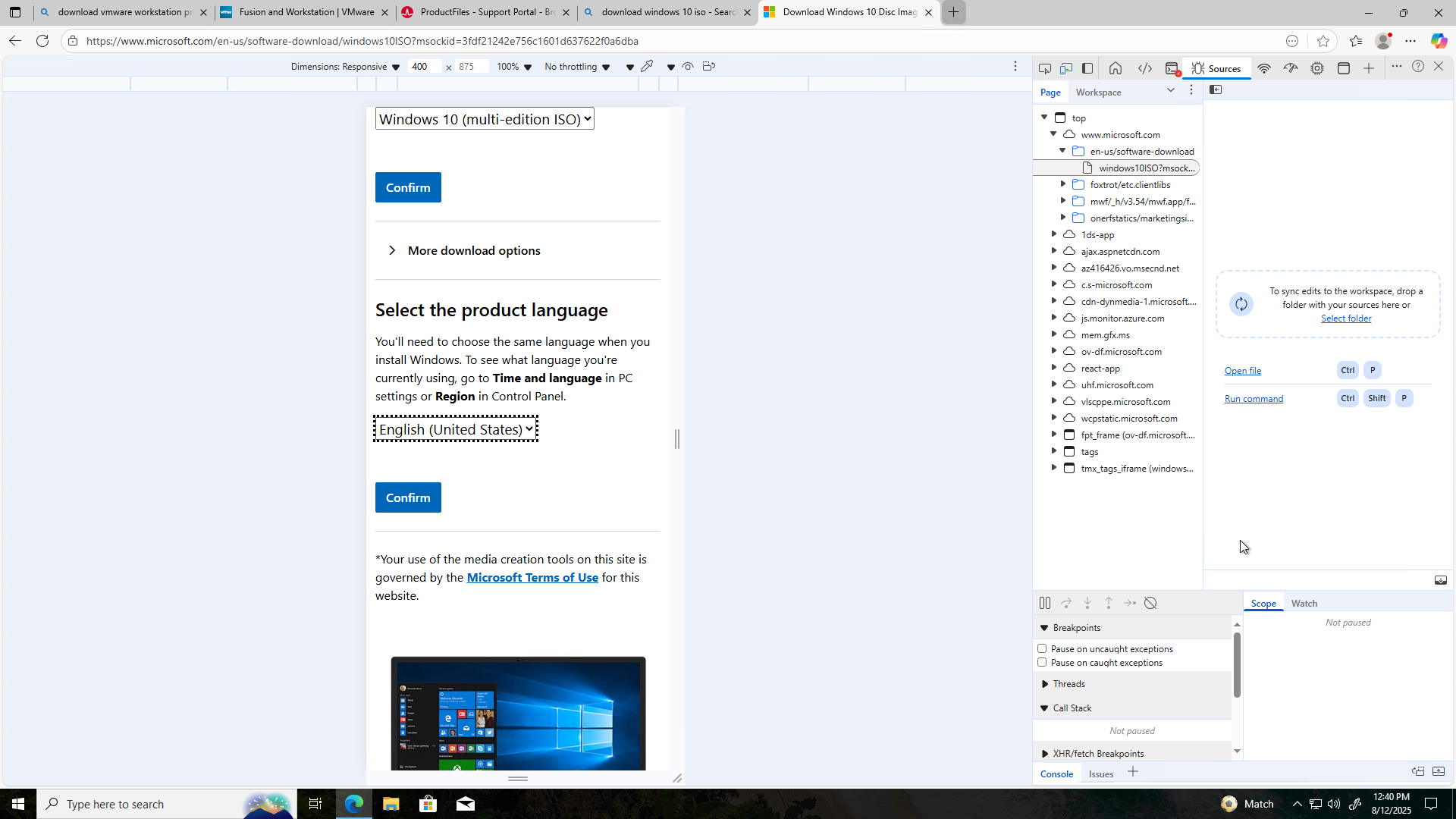Open File Explorer from the taskbar
1456x819 pixels.
391,804
